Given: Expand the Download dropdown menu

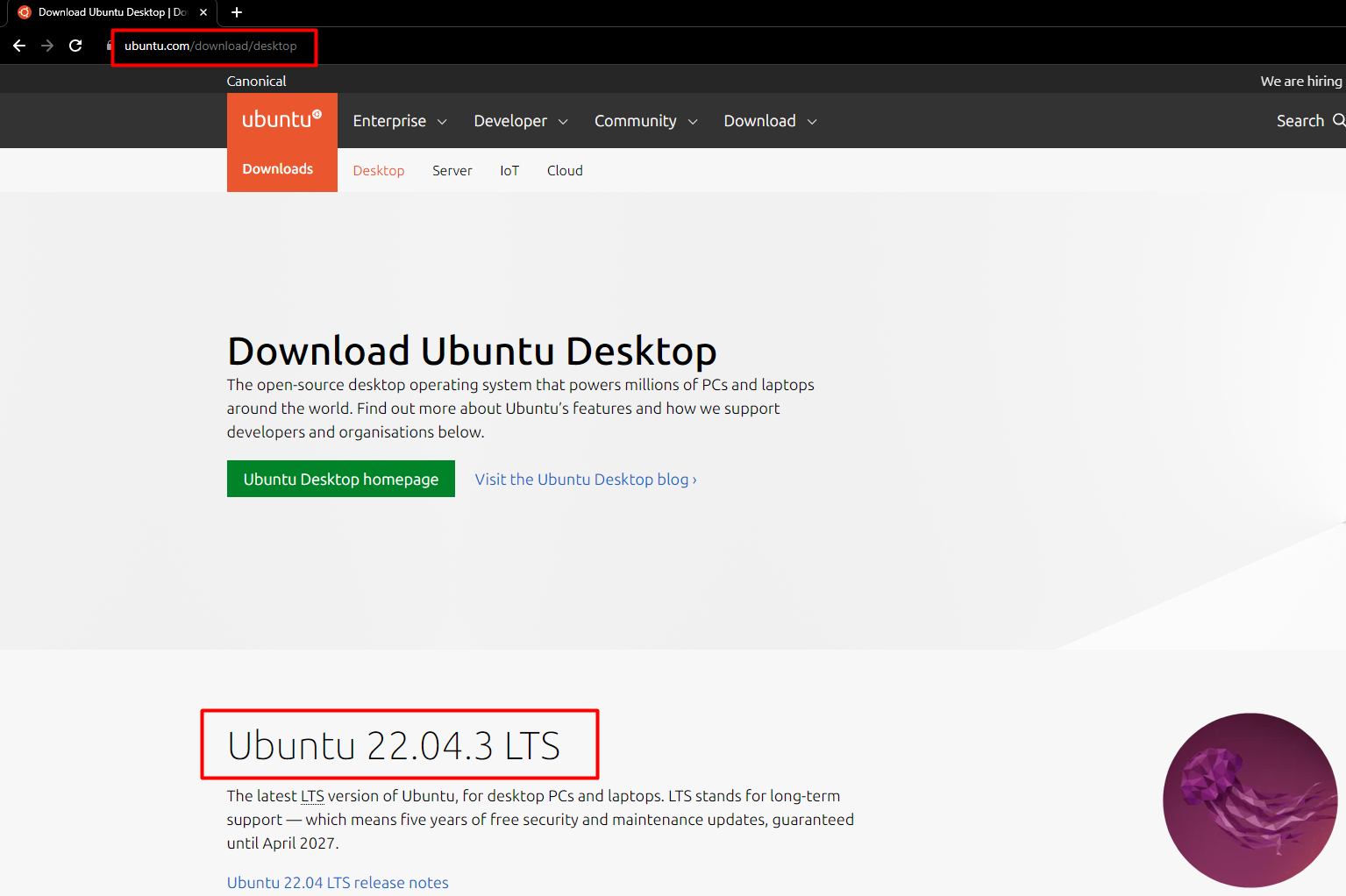Looking at the screenshot, I should tap(770, 121).
